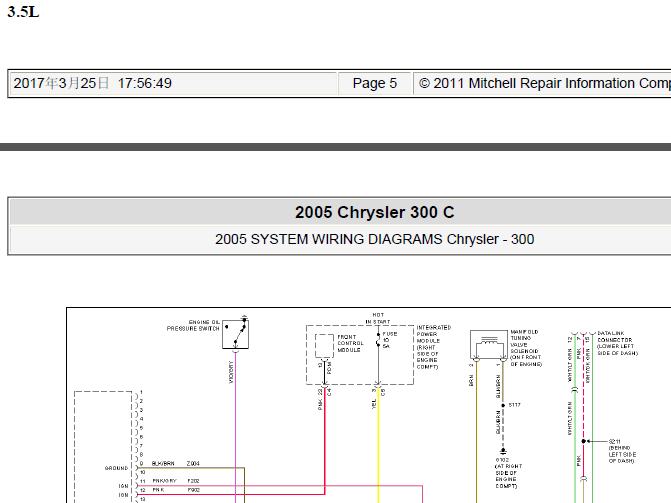Click the "FUSE 10 5A" label
Image resolution: width=671 pixels, height=503 pixels.
[x=390, y=340]
